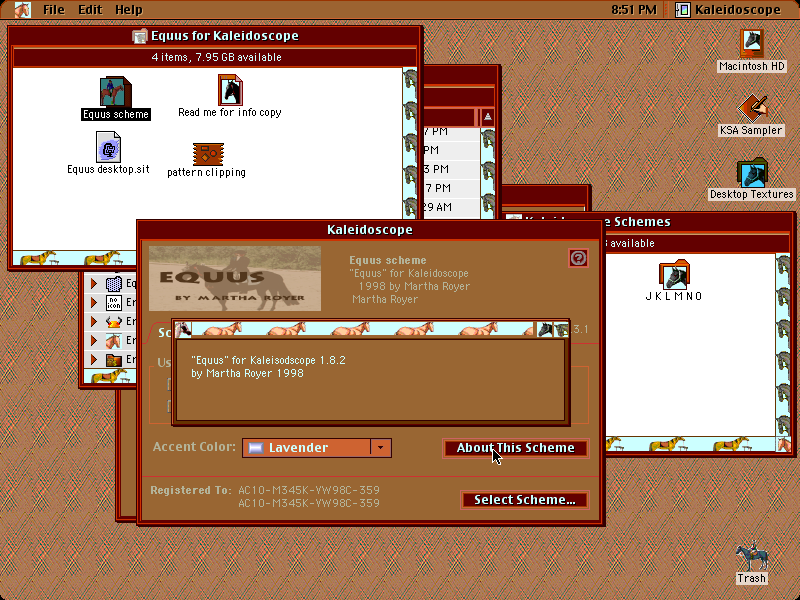Click the "4 items, 7.95 GB available" header text
The height and width of the screenshot is (600, 800).
pyautogui.click(x=216, y=57)
